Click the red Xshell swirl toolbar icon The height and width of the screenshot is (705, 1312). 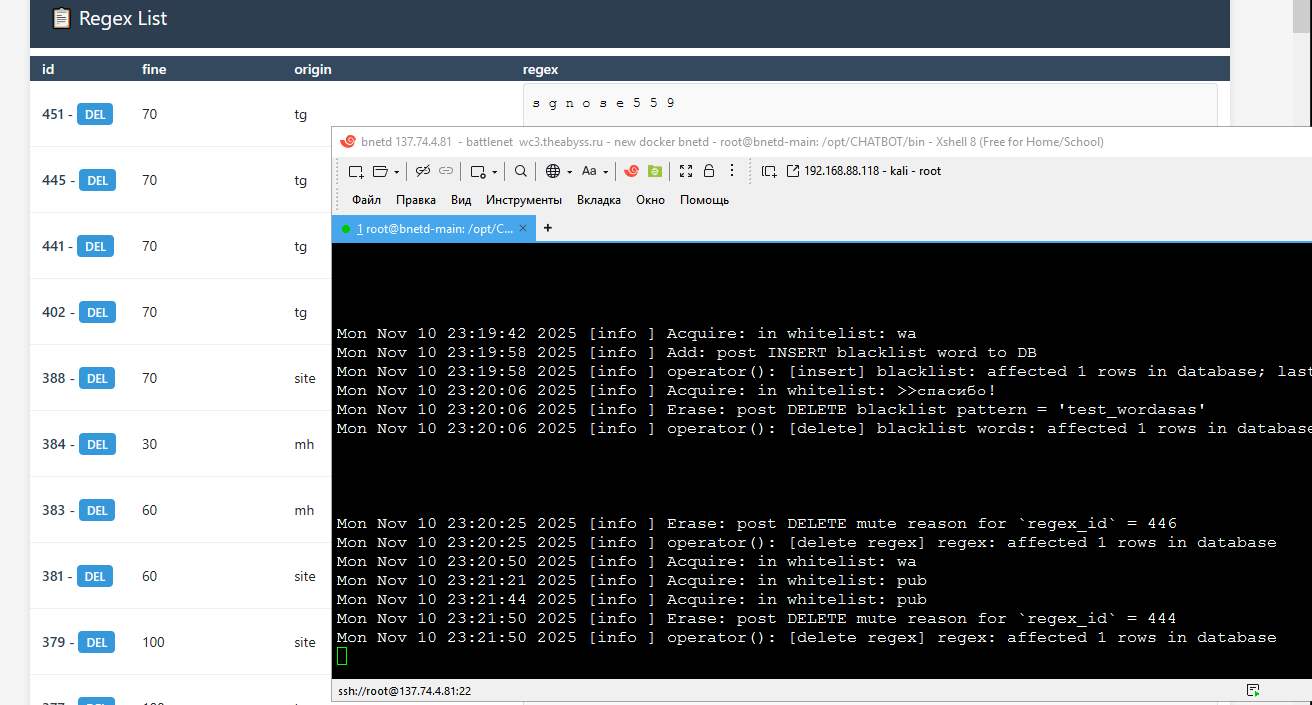coord(631,171)
